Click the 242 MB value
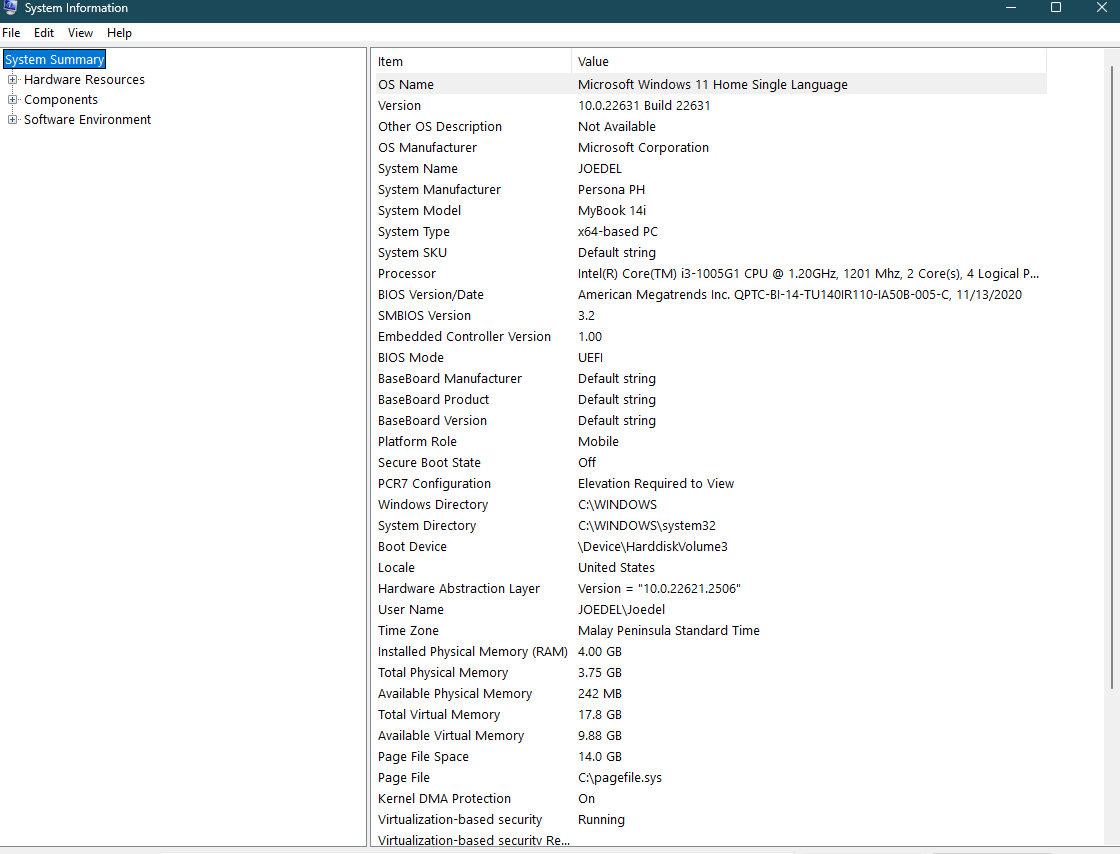 tap(599, 693)
